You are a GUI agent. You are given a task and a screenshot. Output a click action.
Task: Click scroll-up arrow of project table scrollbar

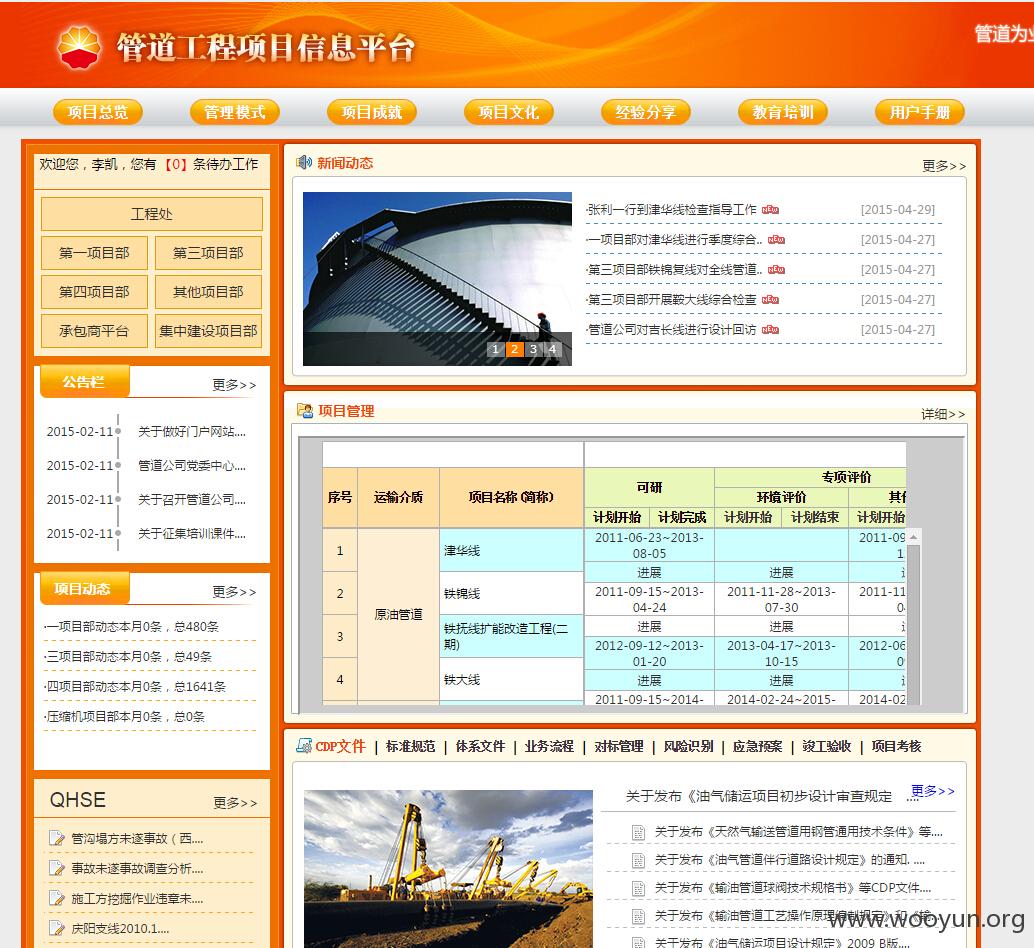tap(914, 537)
